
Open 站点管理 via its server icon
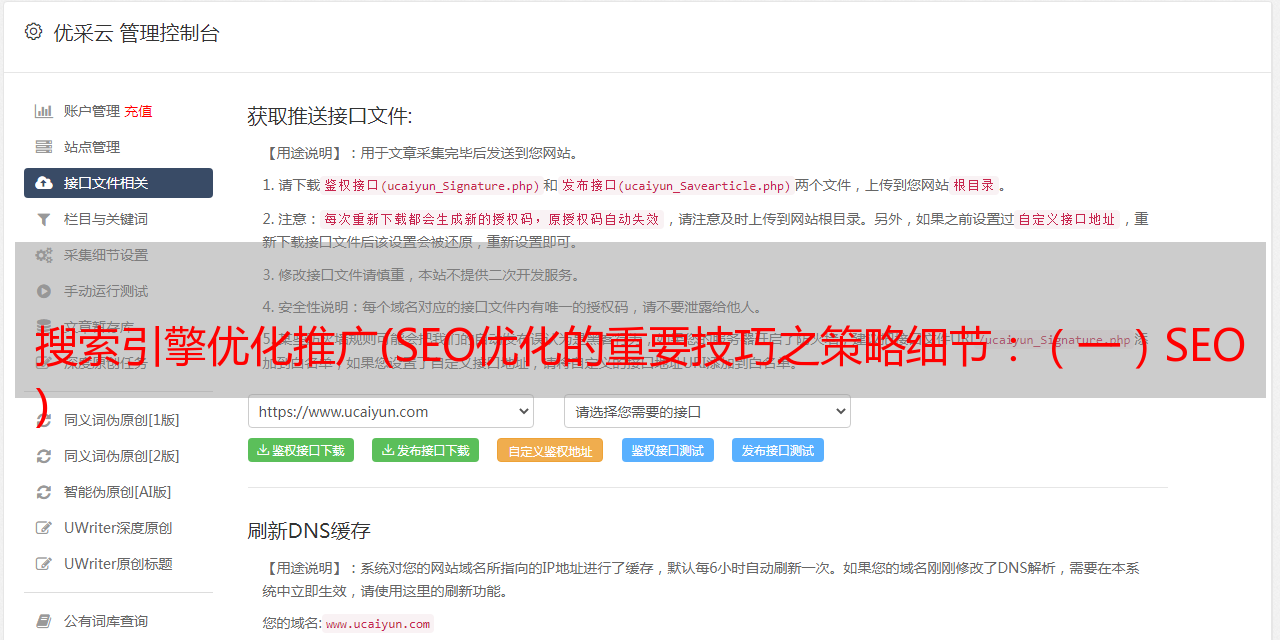[x=43, y=147]
